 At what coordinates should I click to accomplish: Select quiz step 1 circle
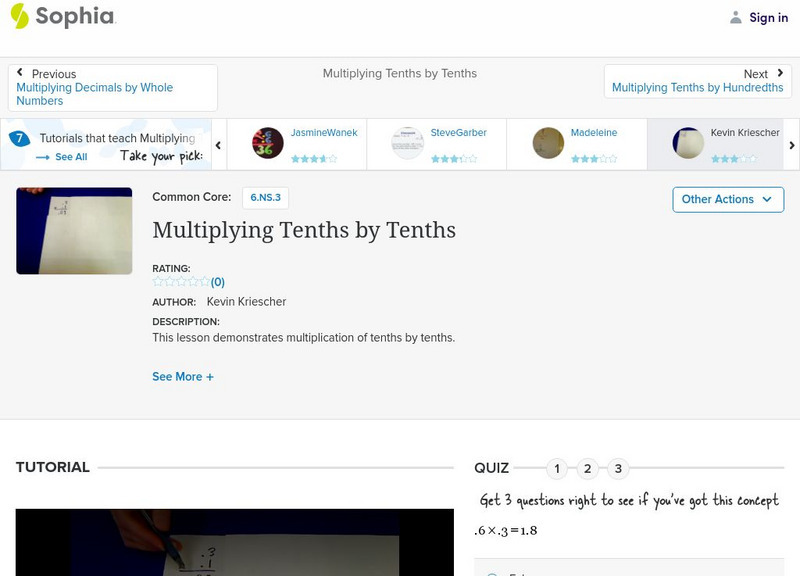(x=557, y=467)
